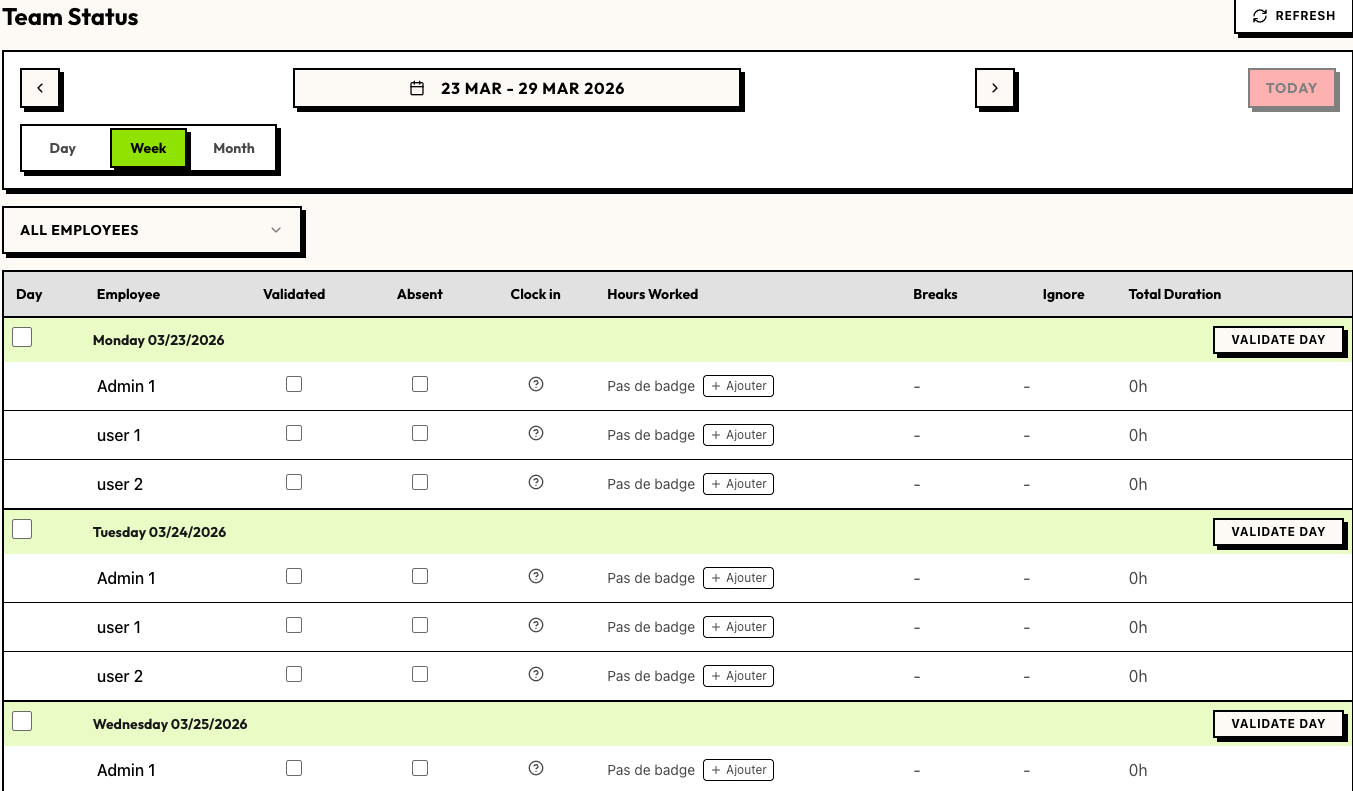Click VALIDATE DAY for Monday 03/23/2026
1353x791 pixels.
click(1278, 339)
